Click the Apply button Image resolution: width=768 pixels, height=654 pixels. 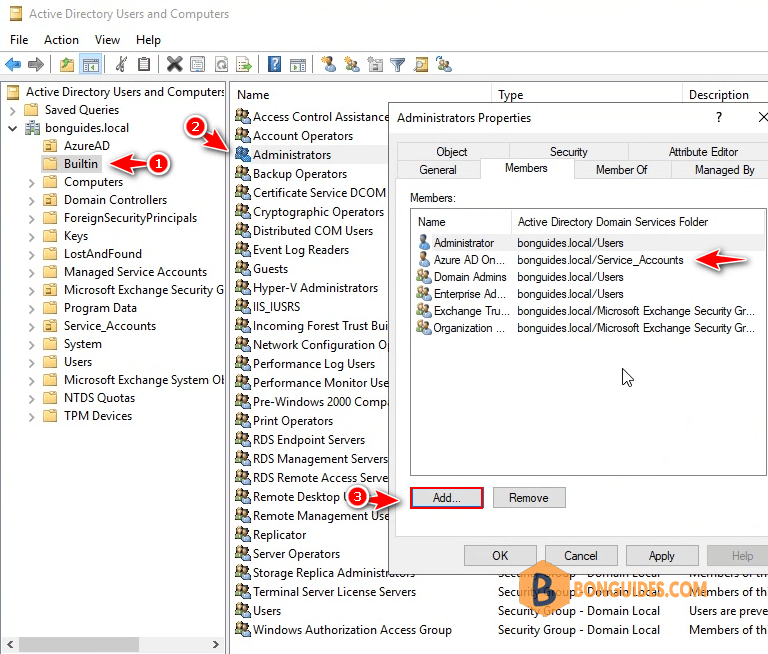[x=662, y=556]
